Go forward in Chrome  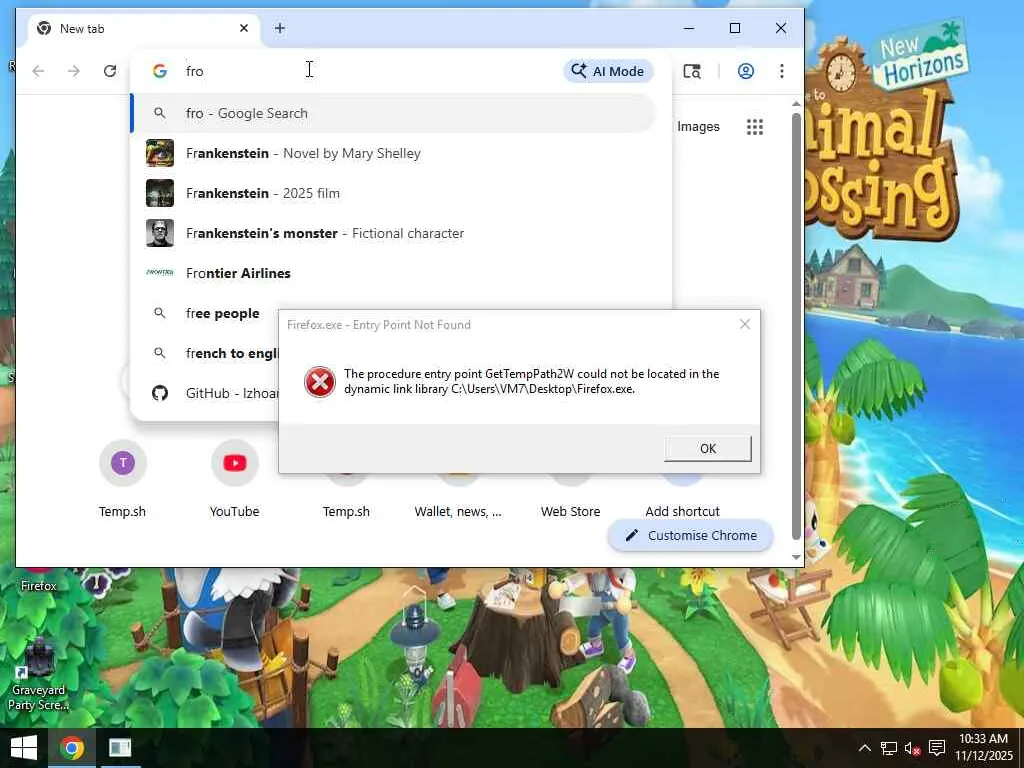(x=74, y=71)
